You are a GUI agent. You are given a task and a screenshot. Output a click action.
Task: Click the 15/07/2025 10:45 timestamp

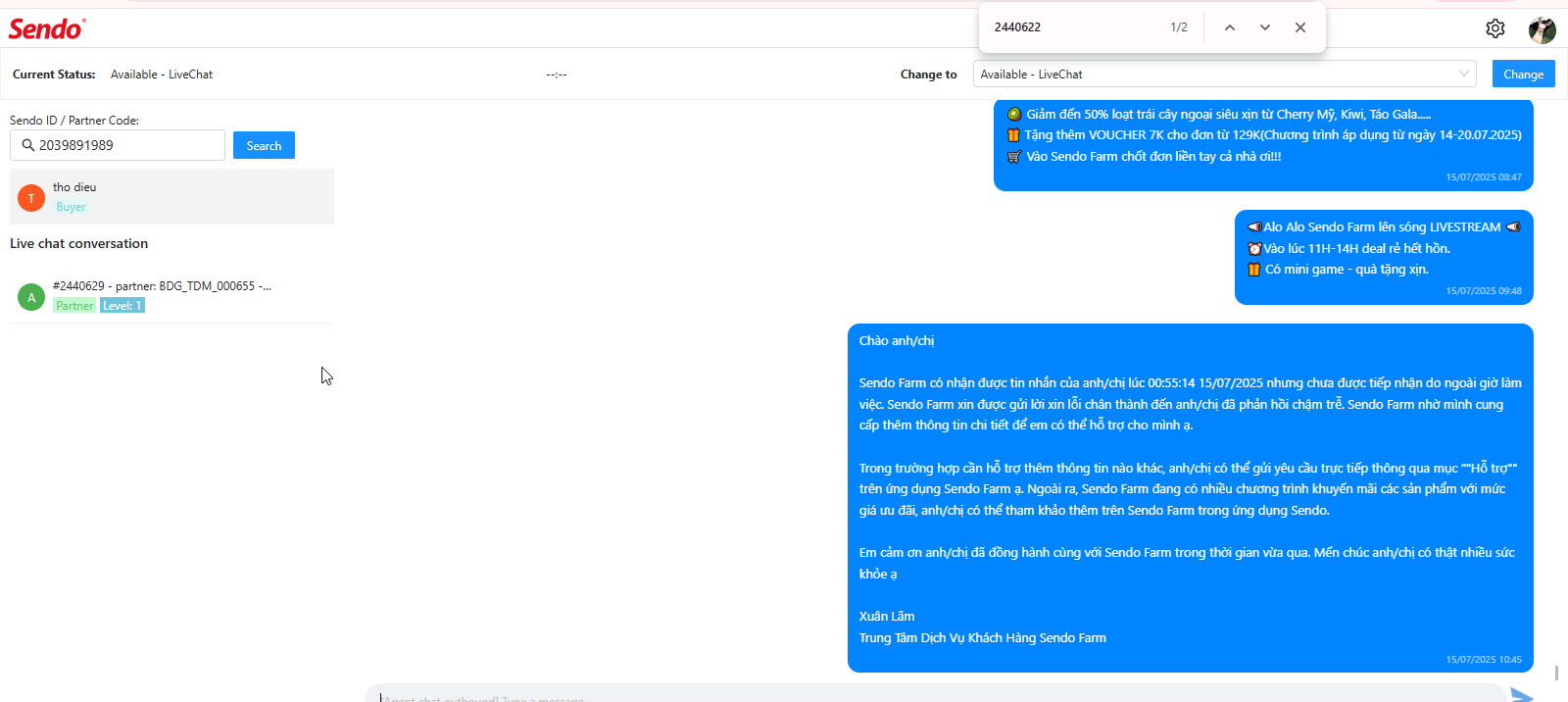coord(1484,660)
